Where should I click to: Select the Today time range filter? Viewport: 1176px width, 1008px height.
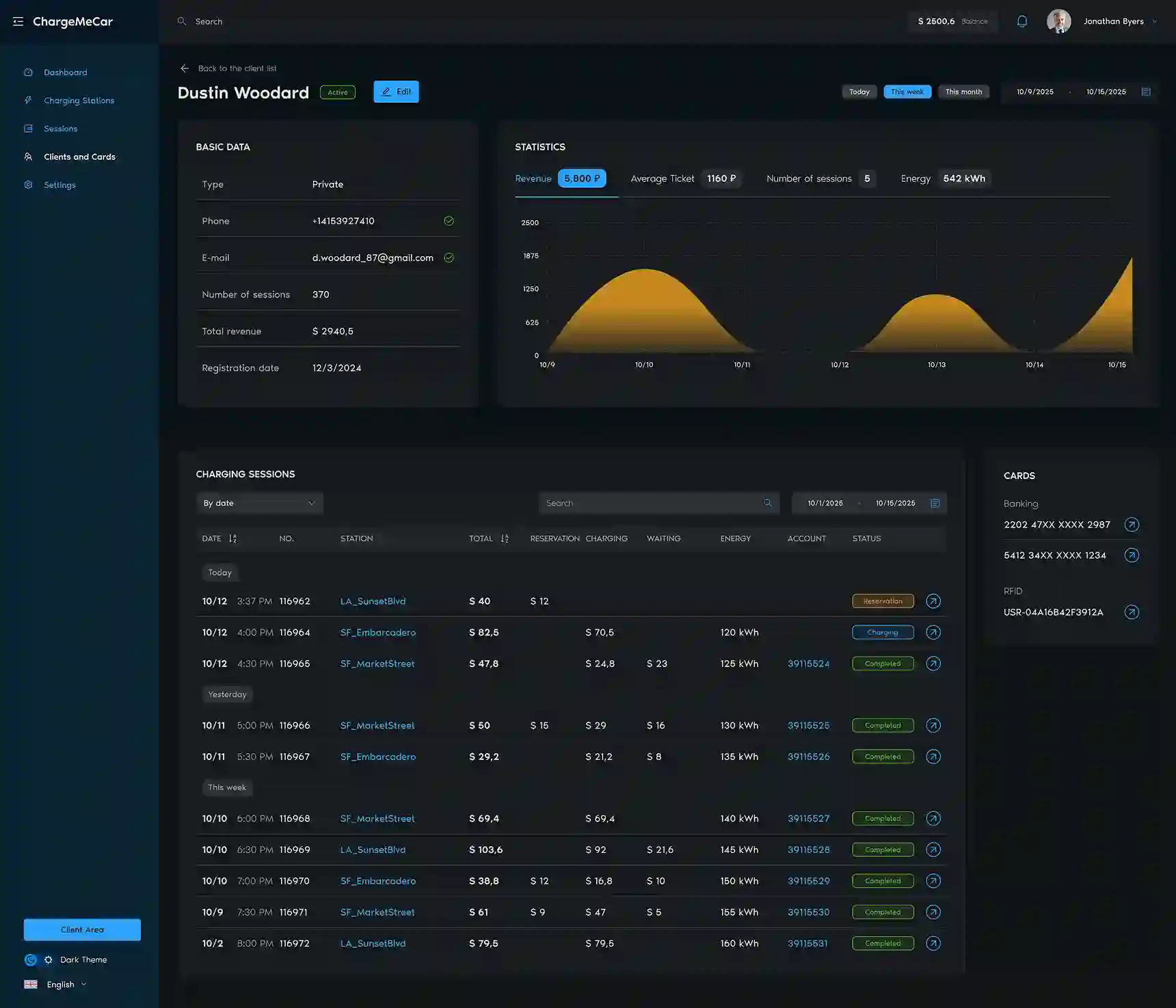[859, 92]
